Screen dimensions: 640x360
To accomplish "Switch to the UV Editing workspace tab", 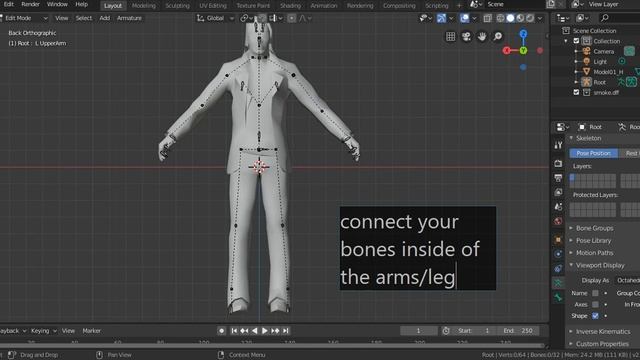I will coord(213,6).
